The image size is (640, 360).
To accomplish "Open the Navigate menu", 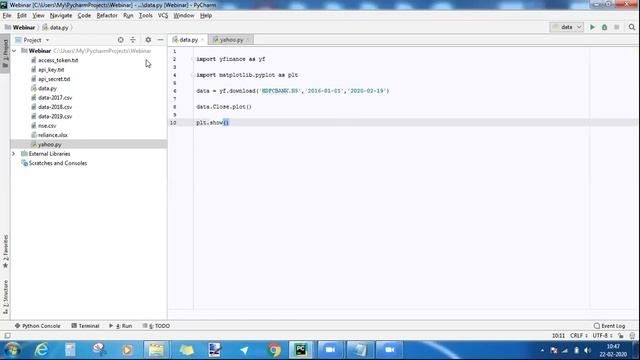I will tap(61, 16).
